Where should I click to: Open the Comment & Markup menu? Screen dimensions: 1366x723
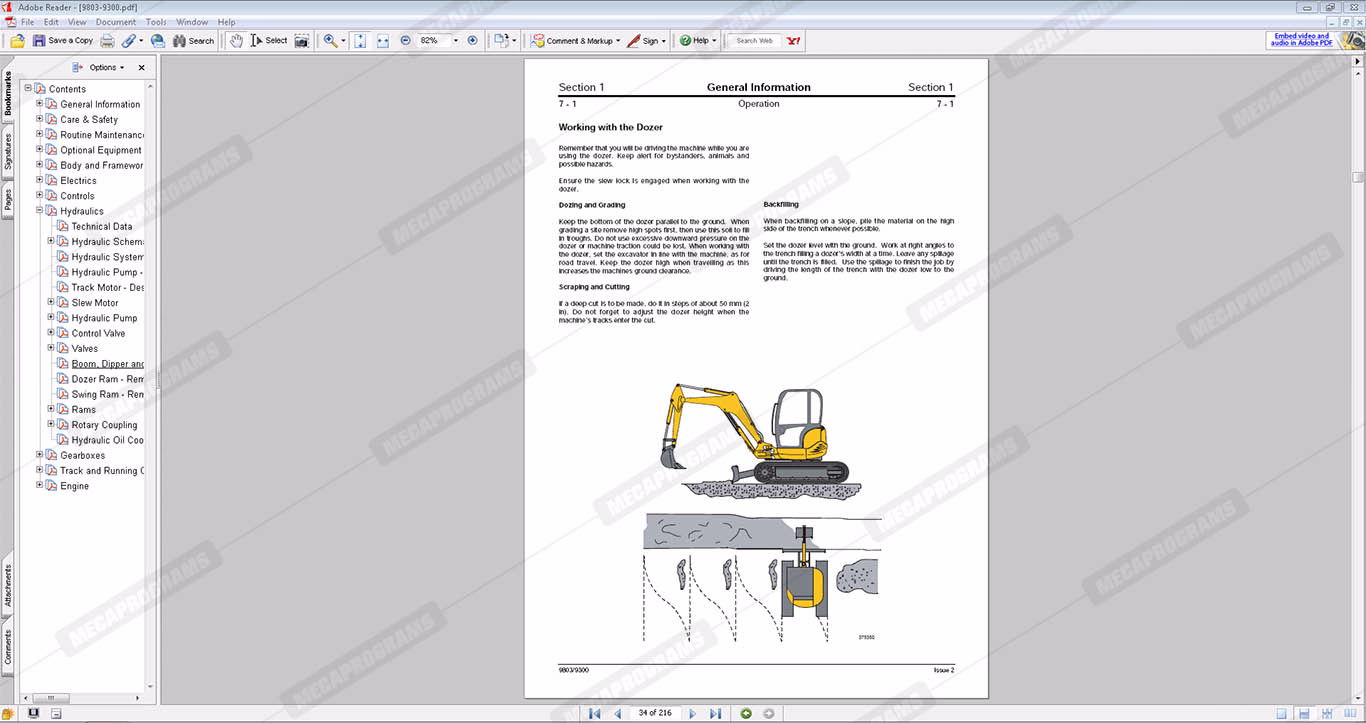tap(575, 41)
